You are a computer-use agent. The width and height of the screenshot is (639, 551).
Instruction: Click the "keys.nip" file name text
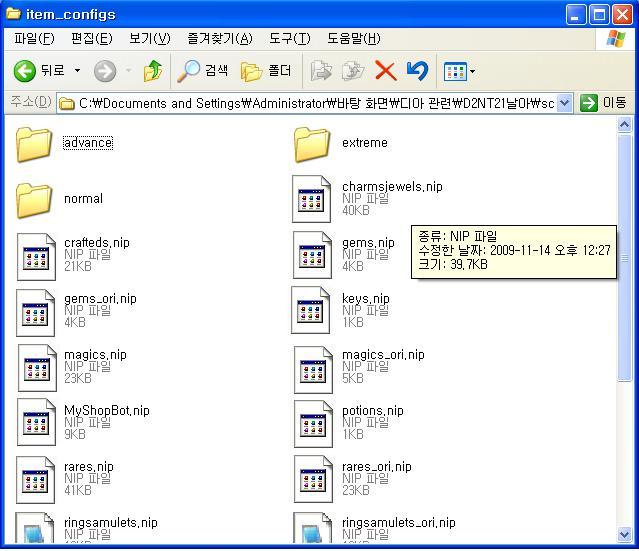[x=366, y=299]
